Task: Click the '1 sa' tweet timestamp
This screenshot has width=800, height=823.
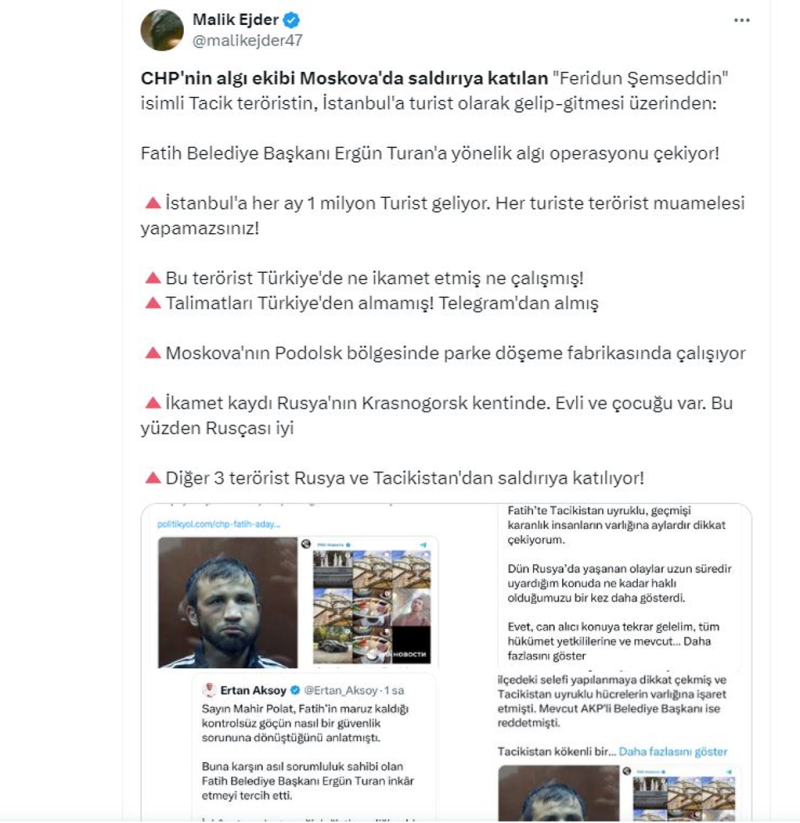Action: tap(394, 690)
